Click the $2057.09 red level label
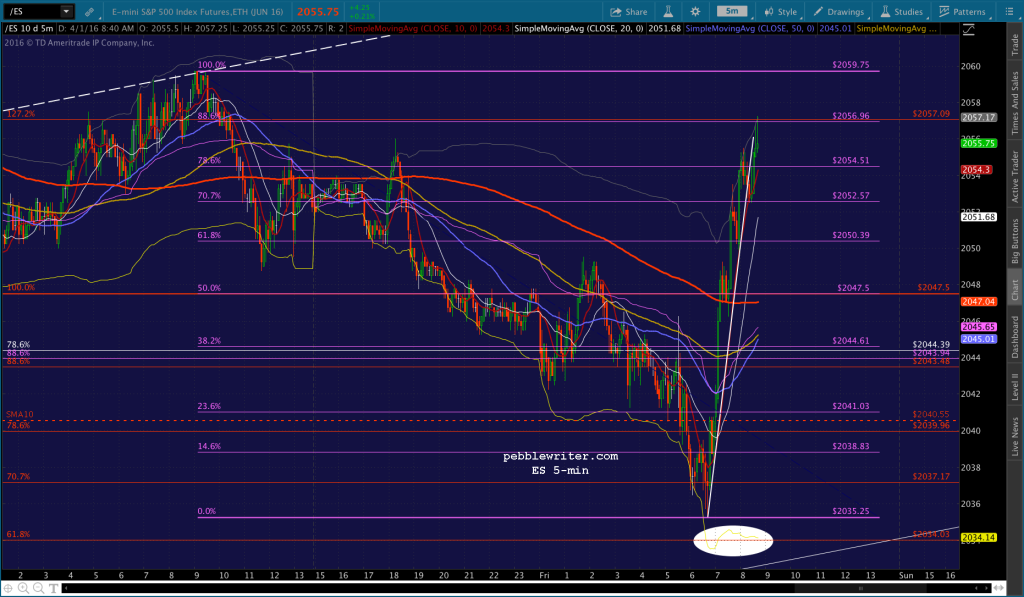 pyautogui.click(x=931, y=114)
